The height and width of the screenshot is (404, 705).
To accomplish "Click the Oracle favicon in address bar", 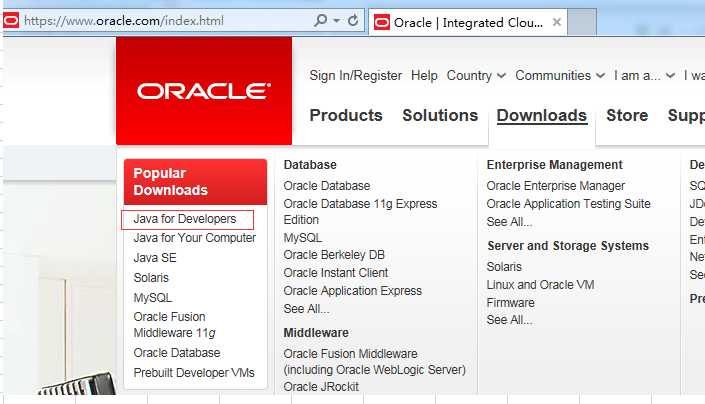I will coord(11,20).
